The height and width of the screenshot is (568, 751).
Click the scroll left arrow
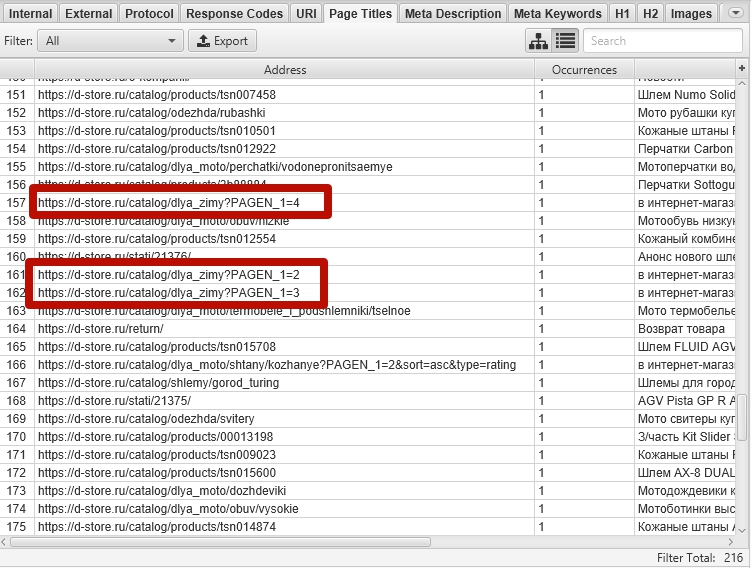(x=4, y=542)
